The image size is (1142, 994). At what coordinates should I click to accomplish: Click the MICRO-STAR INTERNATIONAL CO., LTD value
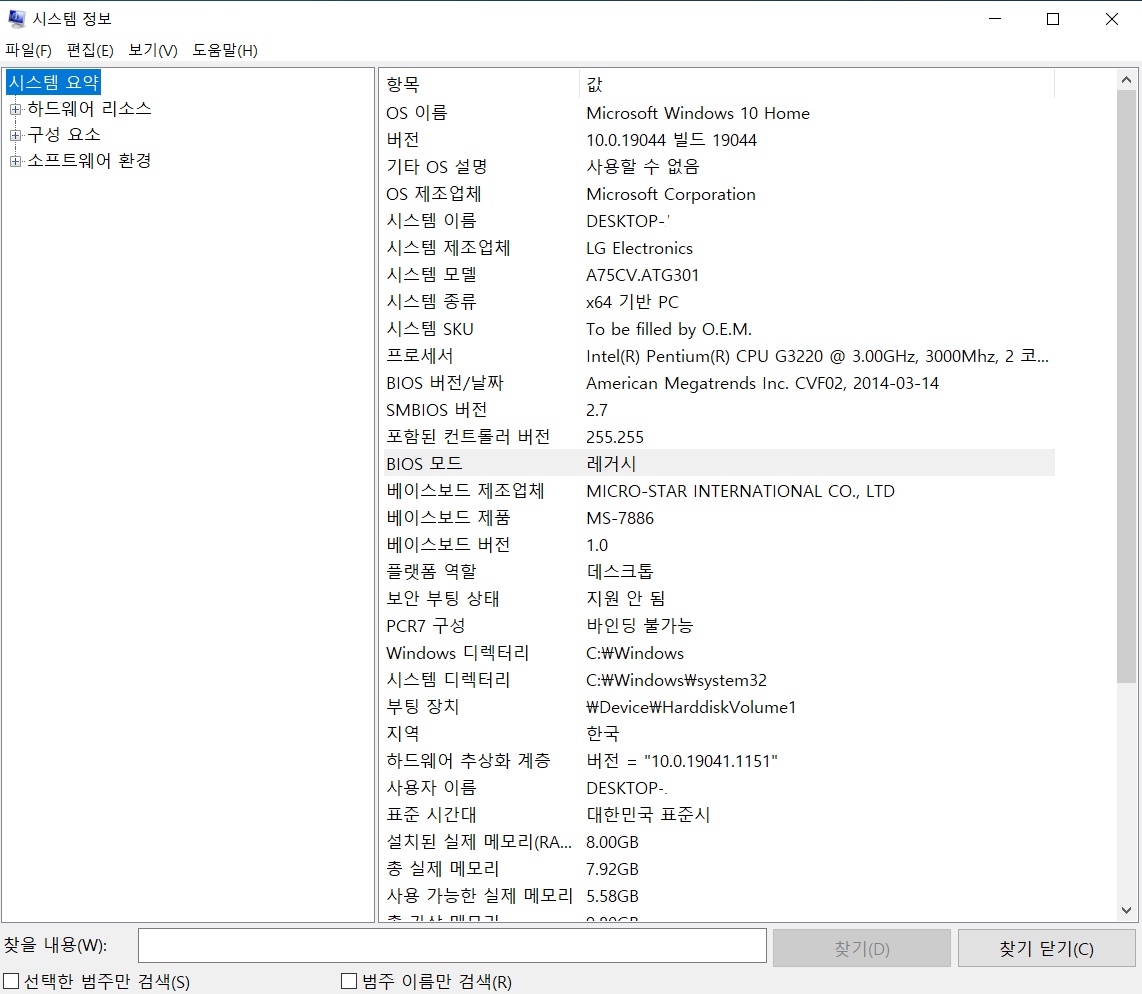[740, 490]
